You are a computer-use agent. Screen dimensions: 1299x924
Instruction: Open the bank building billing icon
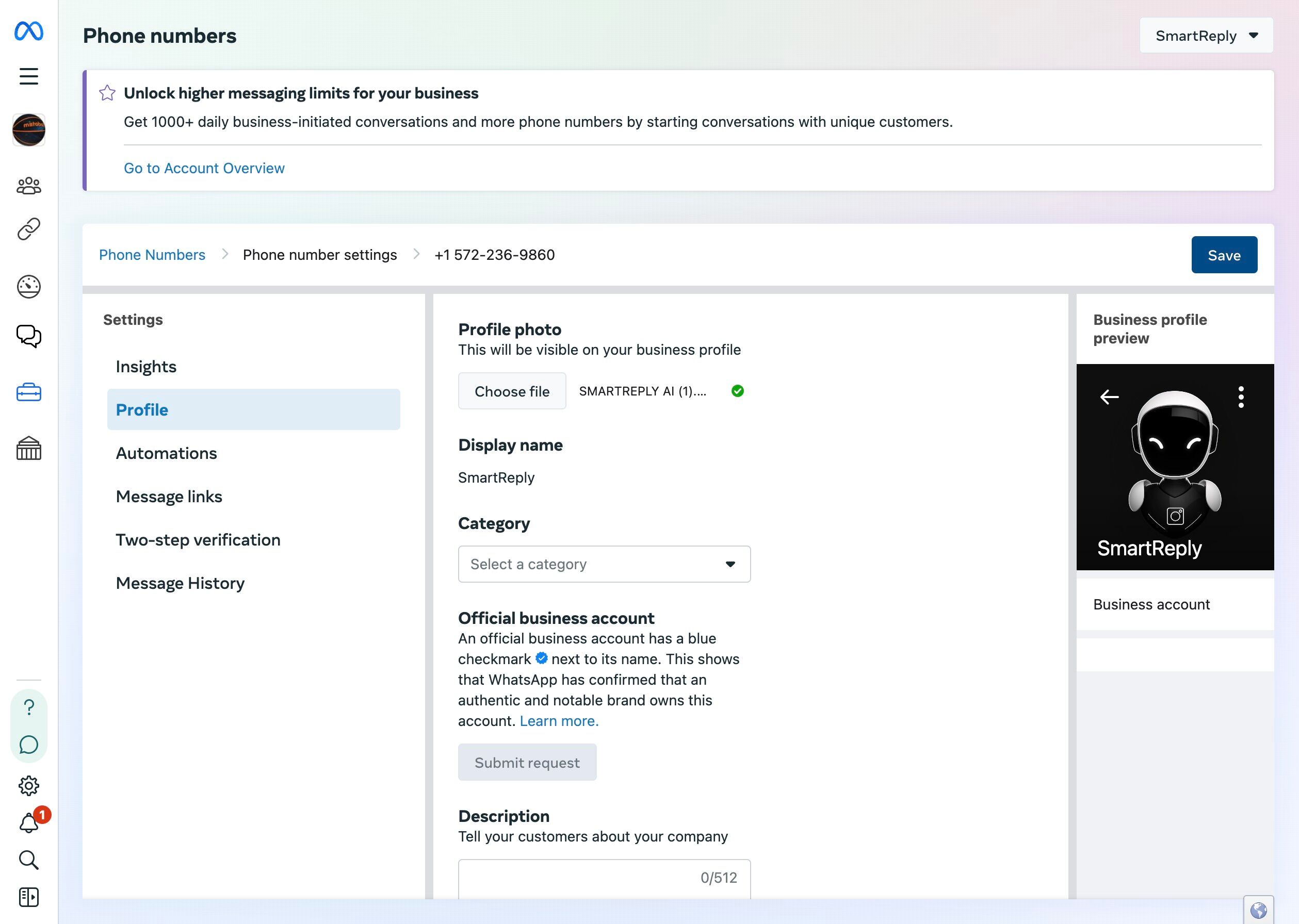point(28,449)
